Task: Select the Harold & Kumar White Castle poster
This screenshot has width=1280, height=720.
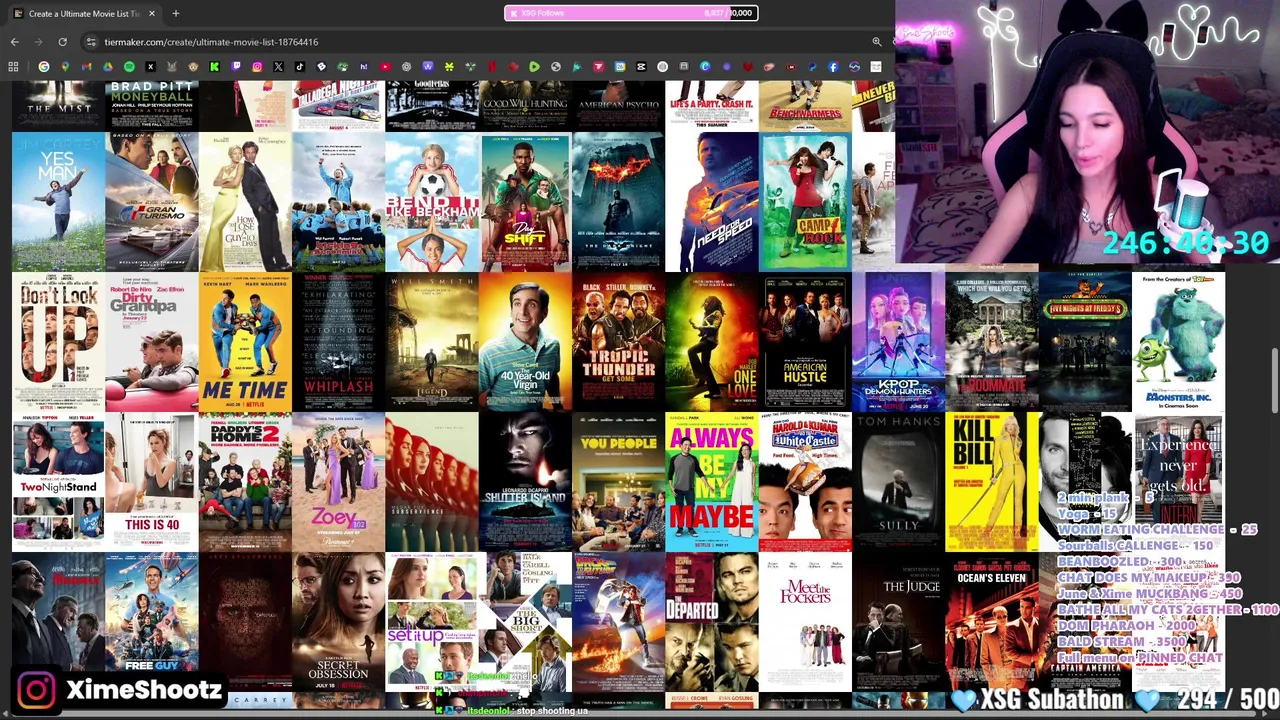Action: click(805, 482)
